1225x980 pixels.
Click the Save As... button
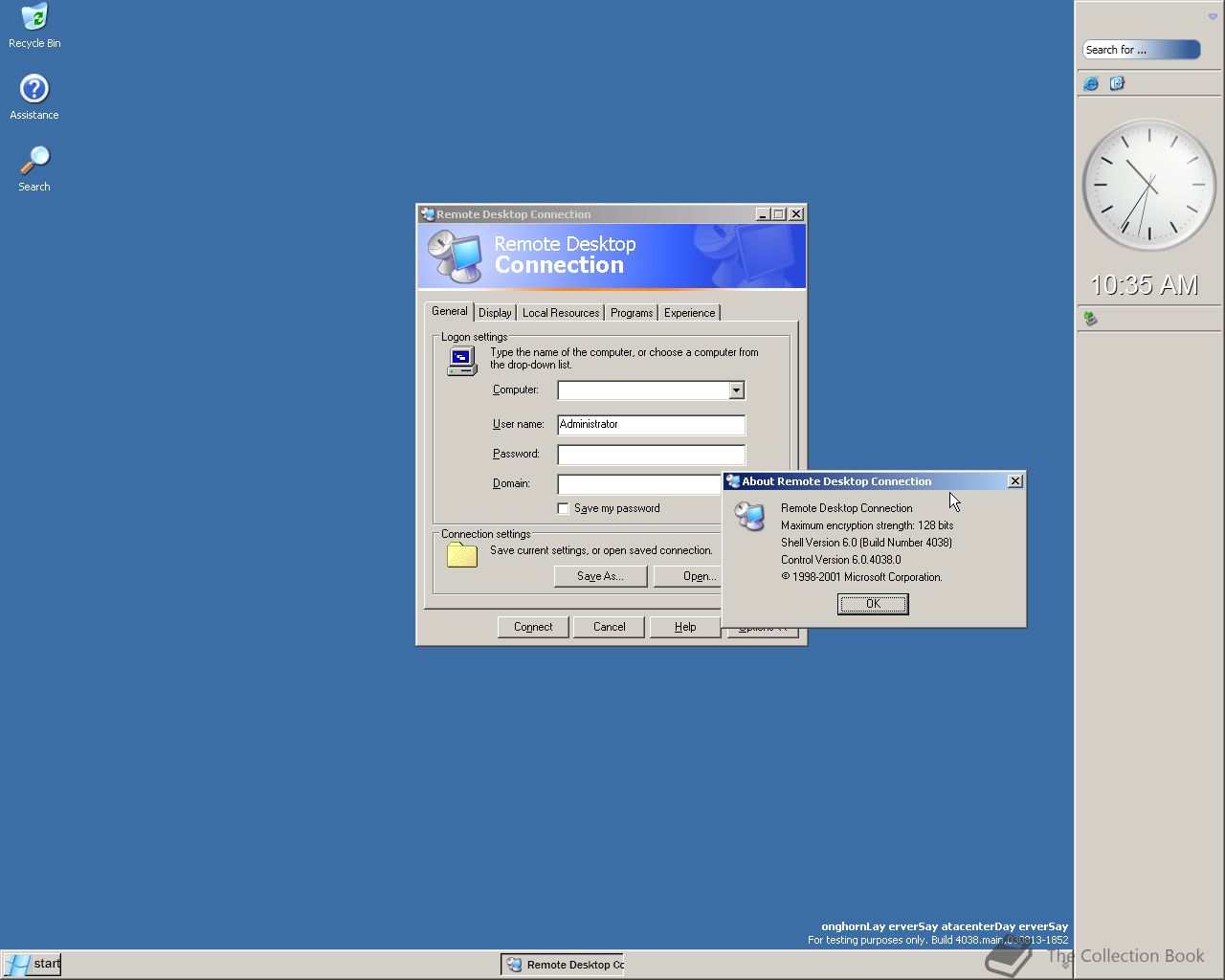(600, 576)
